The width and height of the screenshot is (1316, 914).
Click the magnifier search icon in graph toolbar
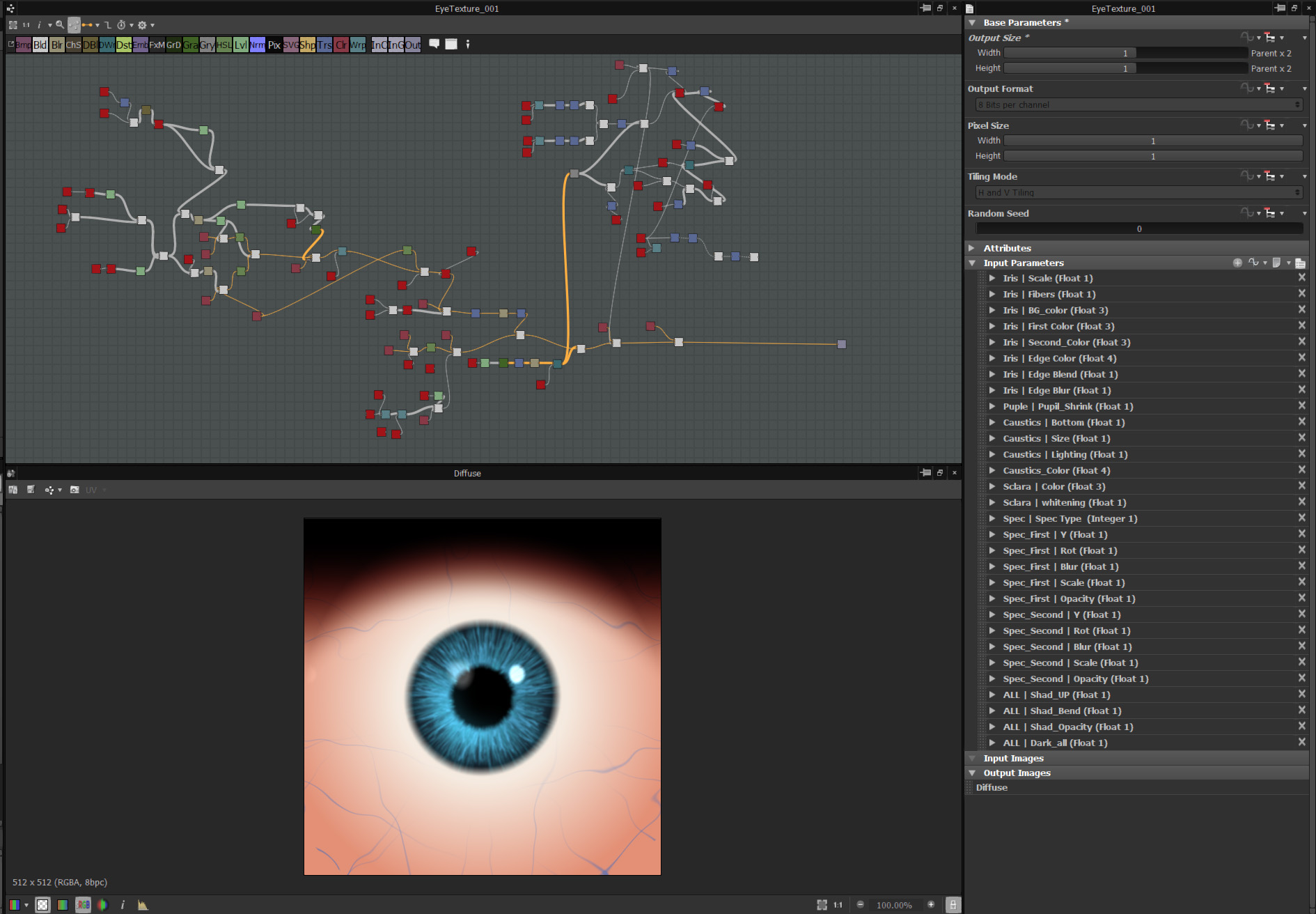pos(60,25)
